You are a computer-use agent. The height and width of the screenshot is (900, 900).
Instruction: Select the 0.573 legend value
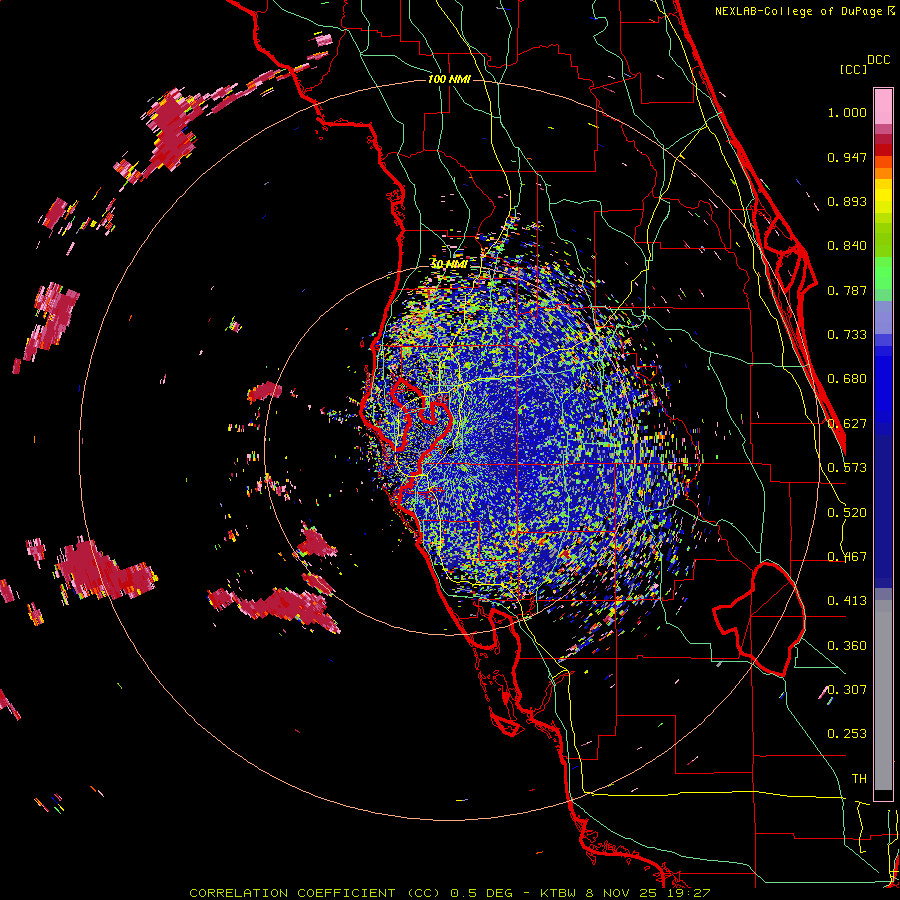click(847, 468)
